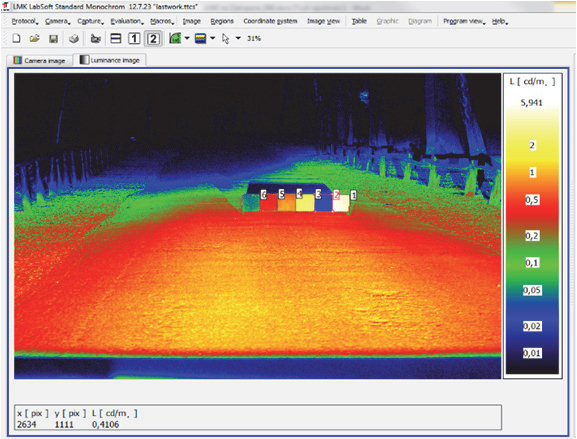This screenshot has width=577, height=439.
Task: Open the Image view menu
Action: click(x=323, y=21)
